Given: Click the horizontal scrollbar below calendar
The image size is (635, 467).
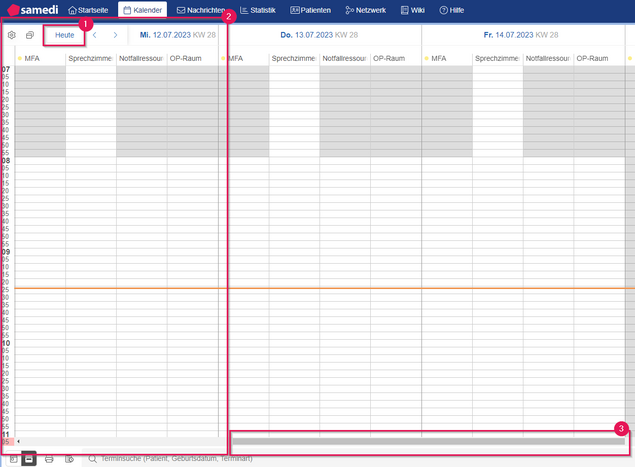Looking at the screenshot, I should 428,440.
